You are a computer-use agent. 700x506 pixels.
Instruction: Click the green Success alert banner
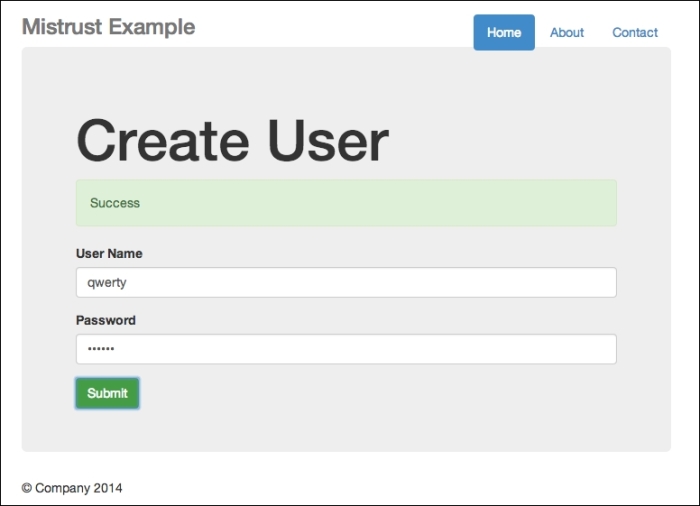pyautogui.click(x=346, y=203)
